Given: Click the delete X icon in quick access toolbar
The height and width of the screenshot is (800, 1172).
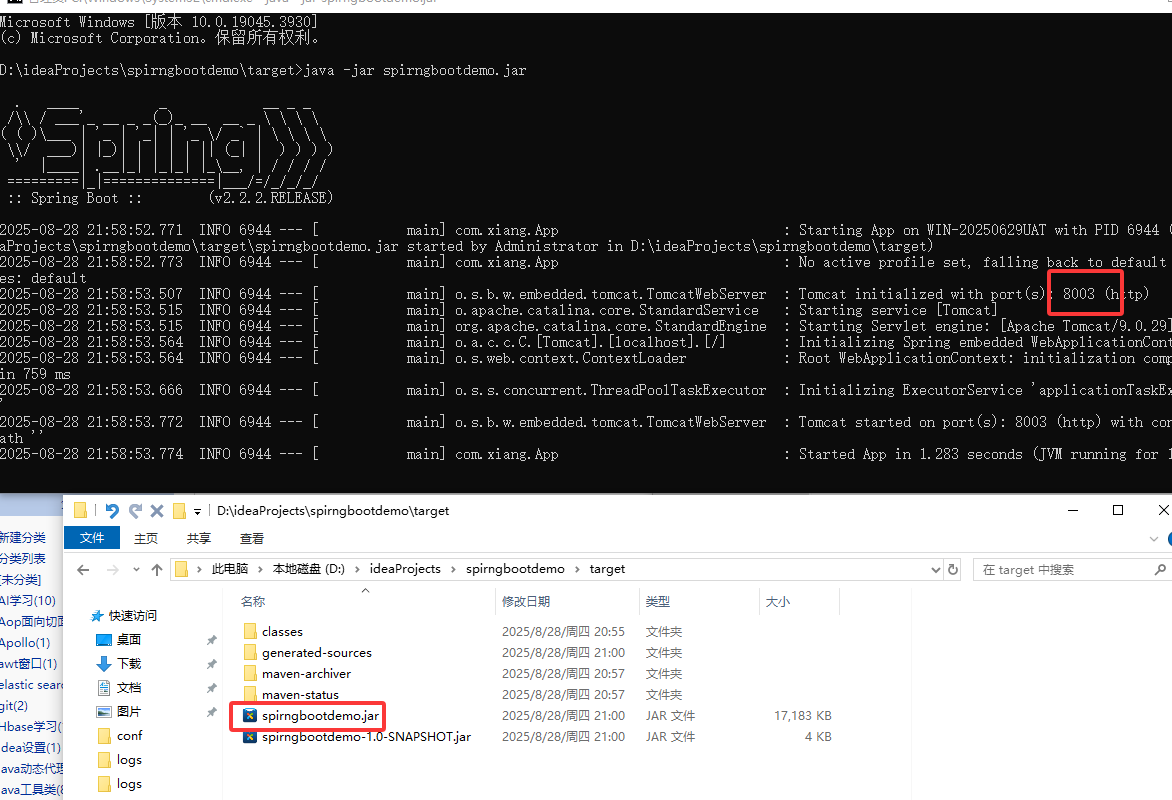Looking at the screenshot, I should [x=157, y=511].
